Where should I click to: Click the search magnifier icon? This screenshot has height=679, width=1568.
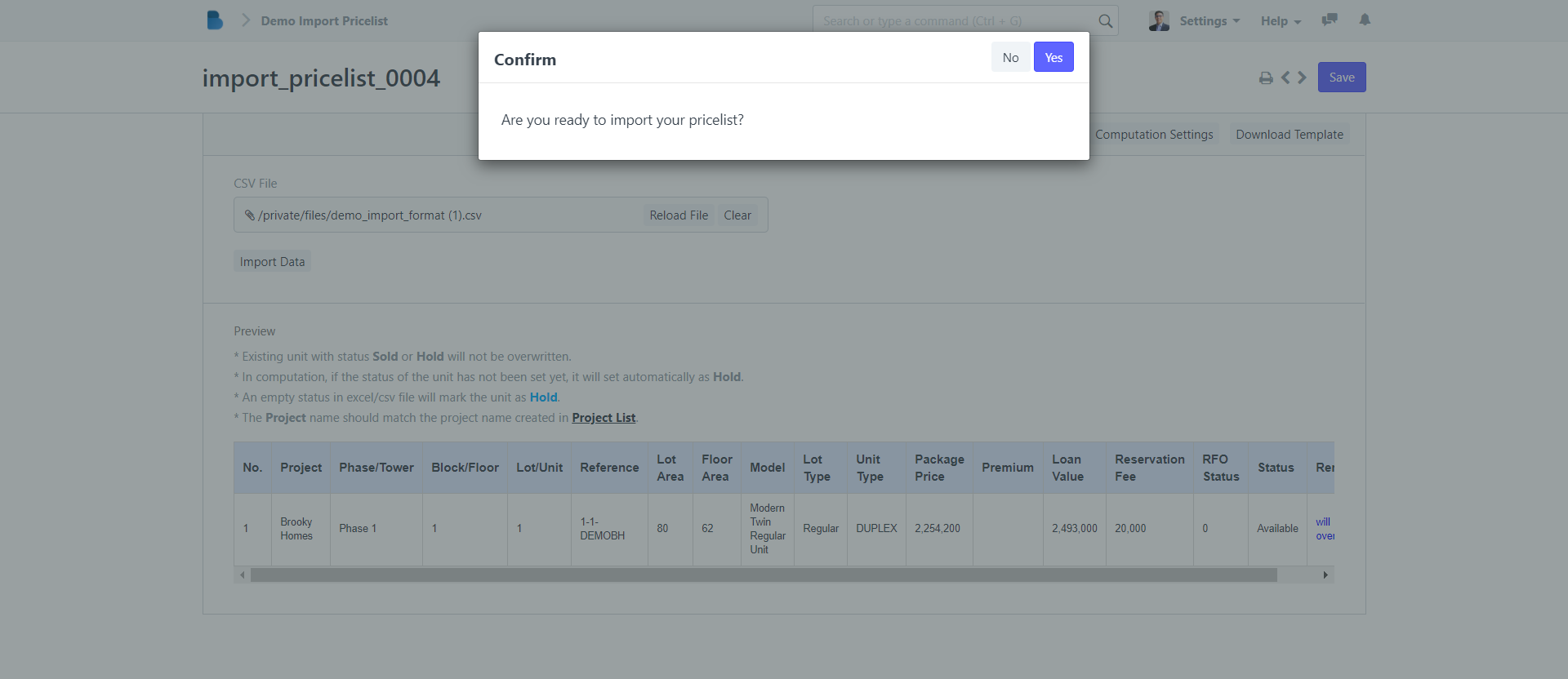(1105, 21)
